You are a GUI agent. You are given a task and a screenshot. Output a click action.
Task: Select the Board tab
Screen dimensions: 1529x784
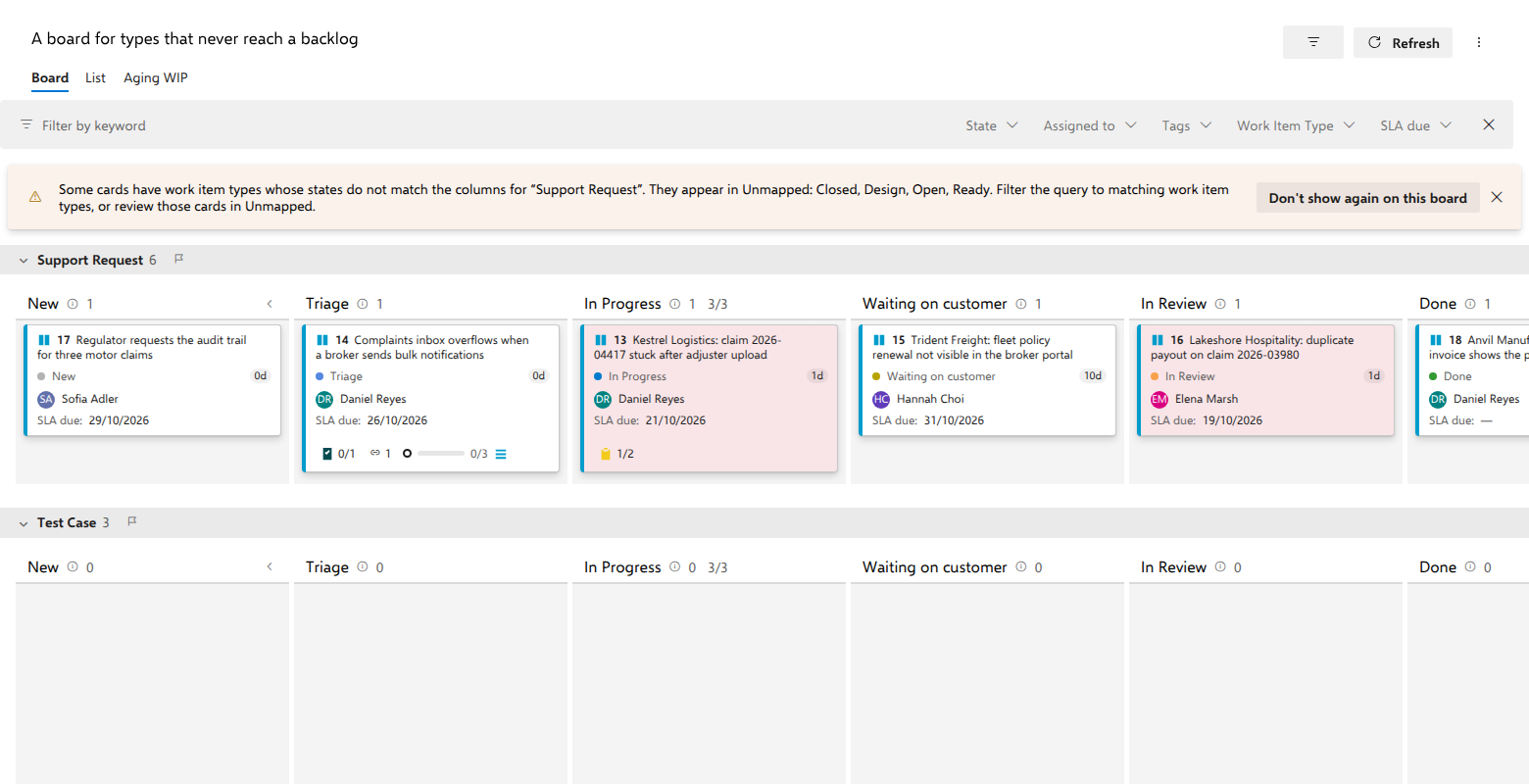pyautogui.click(x=50, y=77)
